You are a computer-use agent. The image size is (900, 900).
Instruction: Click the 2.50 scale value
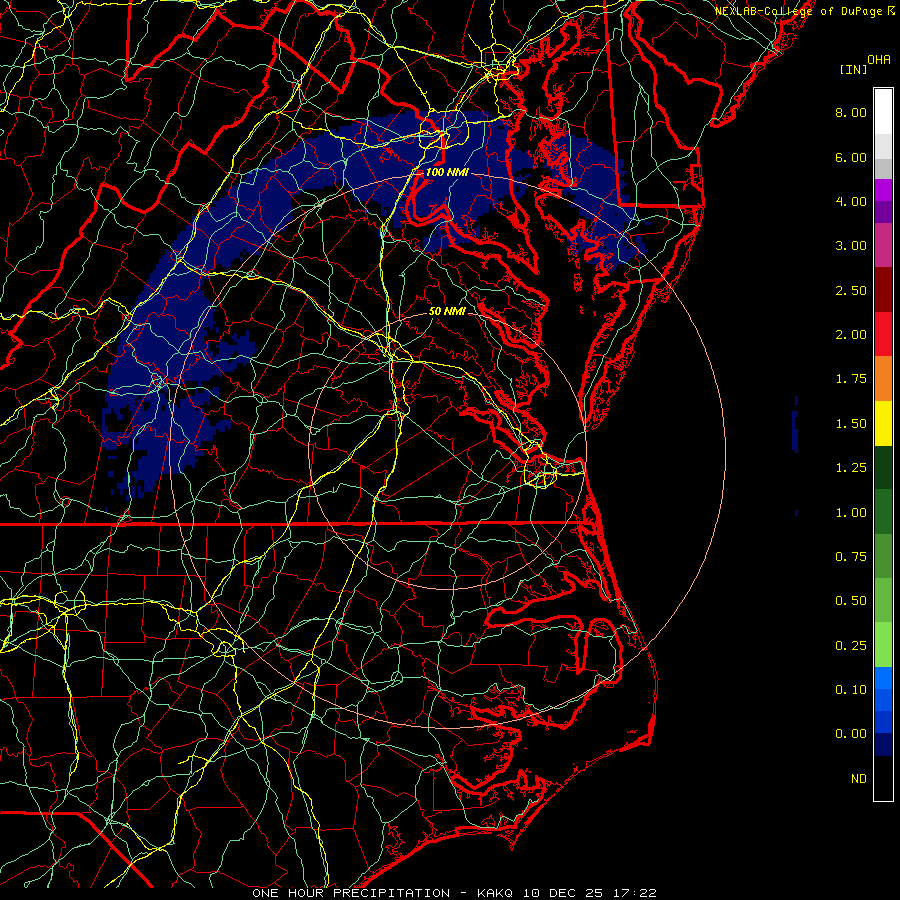(x=851, y=290)
